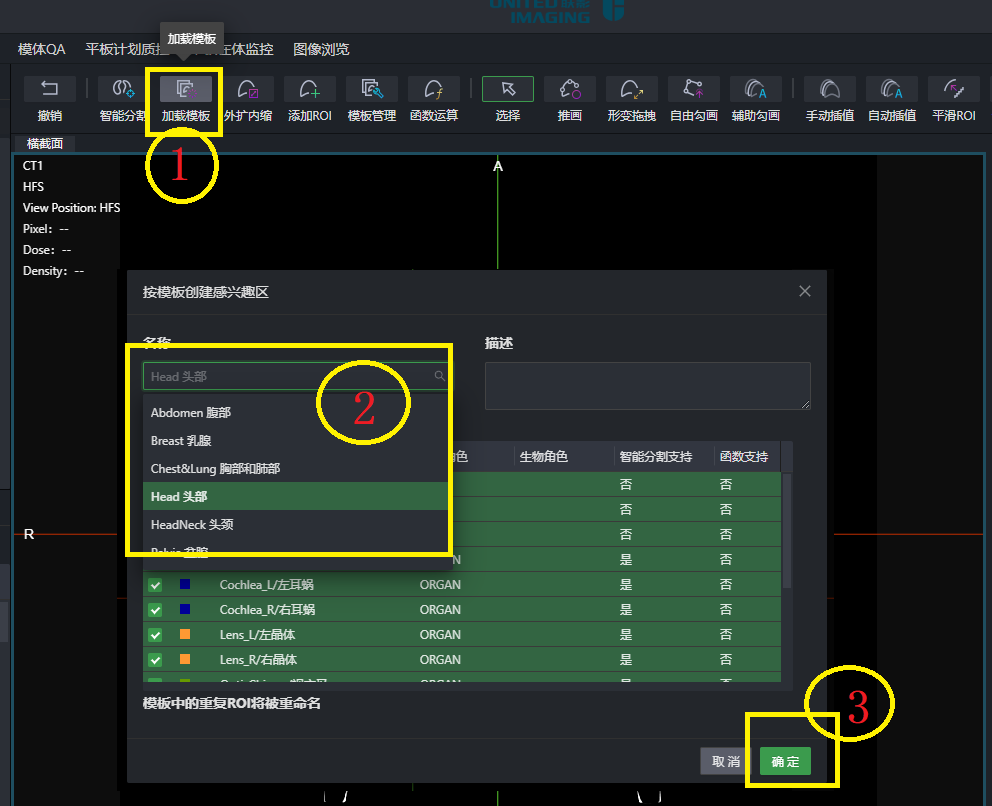Choose the 自由勾画 free contour tool
The height and width of the screenshot is (806, 992).
[x=693, y=99]
